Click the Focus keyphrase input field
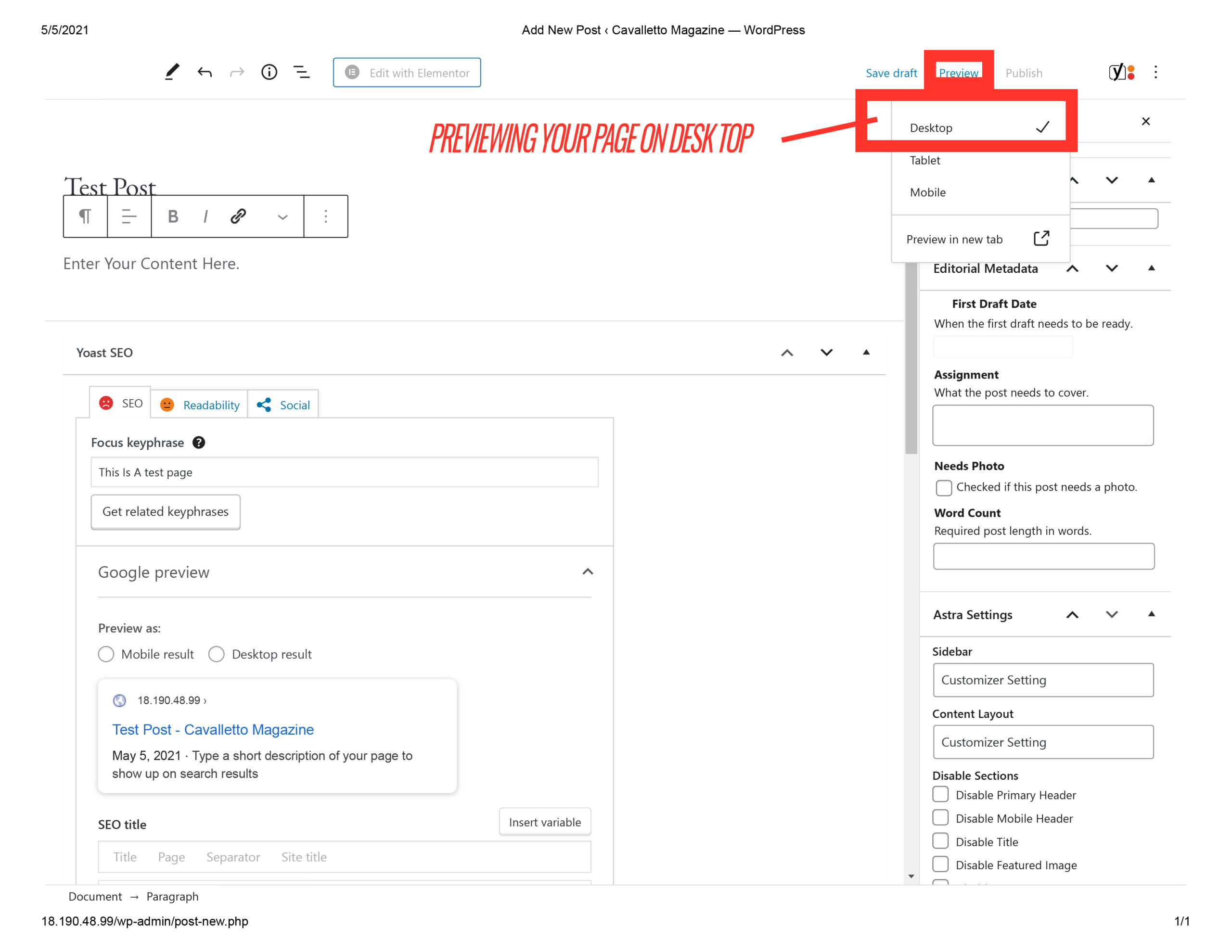 tap(344, 472)
